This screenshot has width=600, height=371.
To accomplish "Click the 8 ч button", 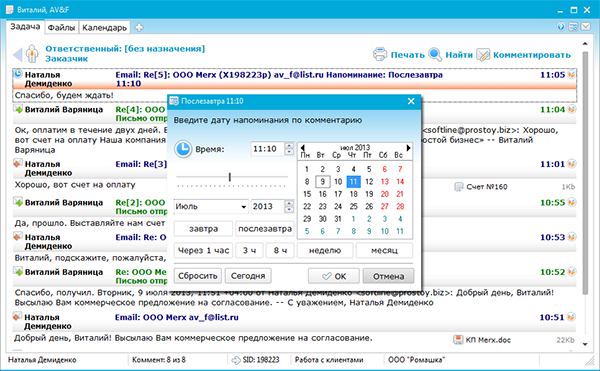I will click(x=280, y=251).
